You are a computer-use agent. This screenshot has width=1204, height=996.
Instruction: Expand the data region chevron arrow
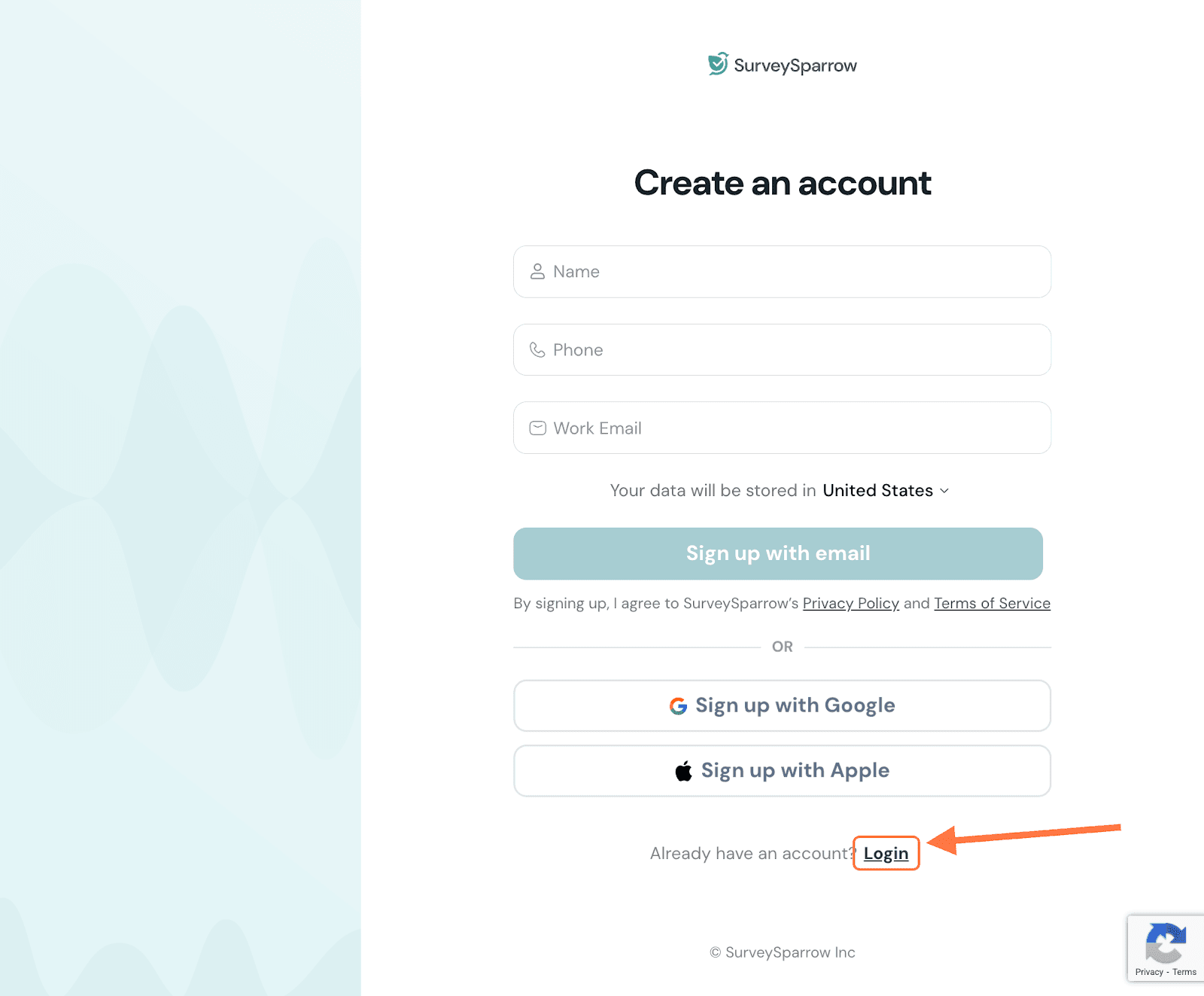tap(944, 491)
